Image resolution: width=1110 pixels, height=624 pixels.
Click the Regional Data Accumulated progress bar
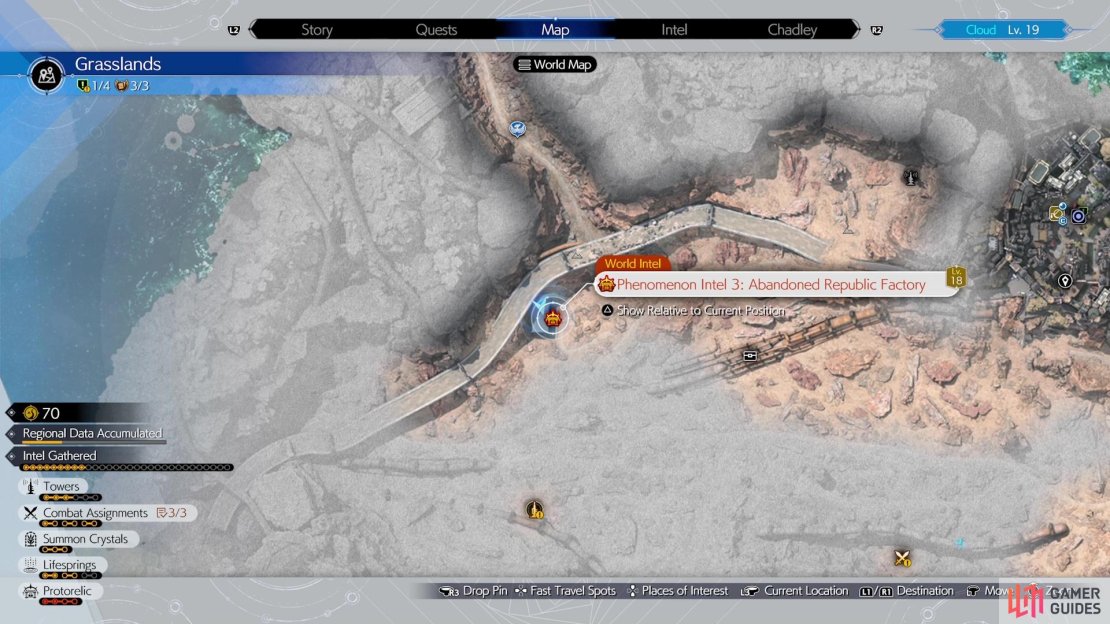click(93, 443)
